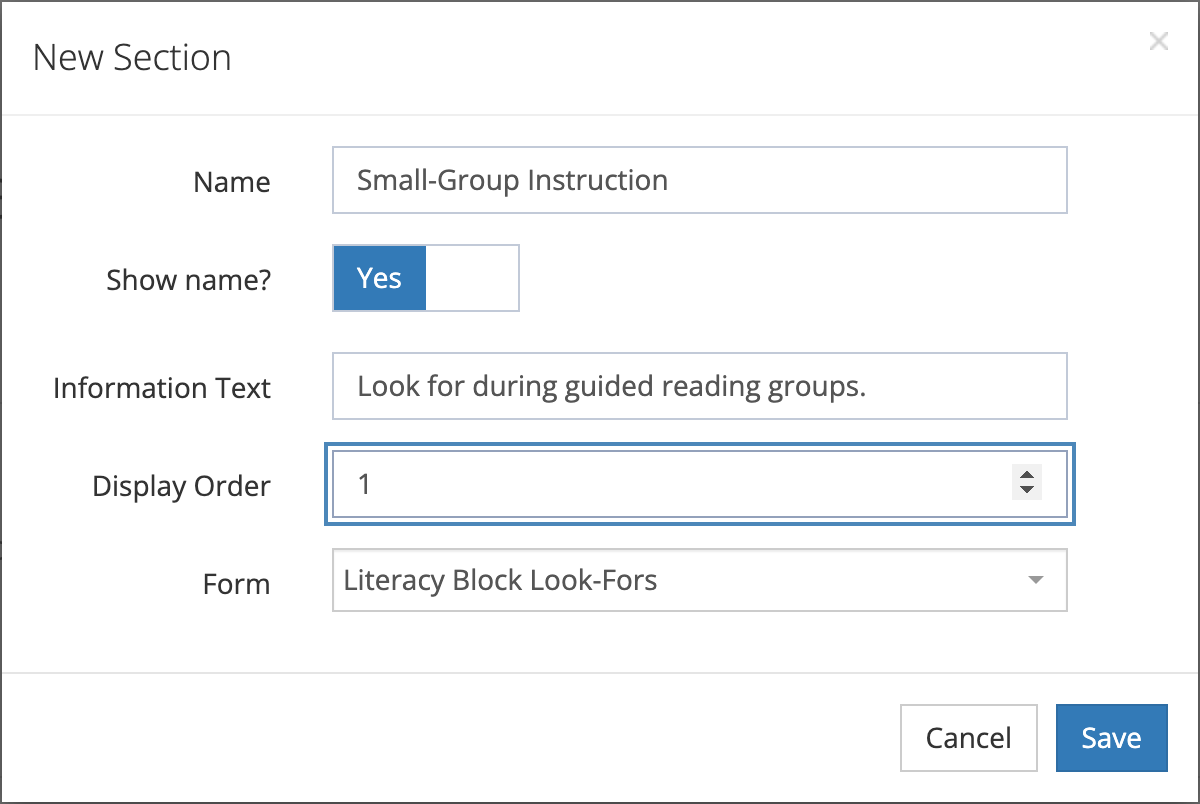
Task: Click the Cancel button
Action: pos(968,738)
